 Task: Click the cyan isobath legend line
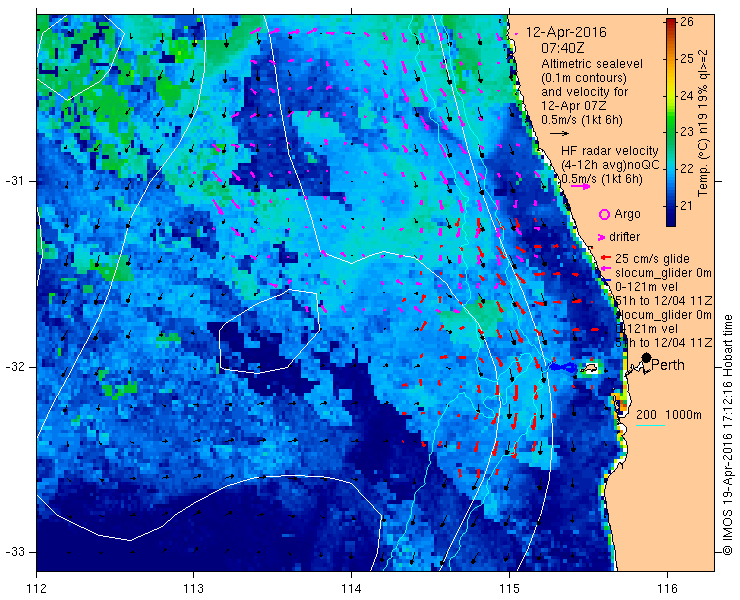(650, 426)
